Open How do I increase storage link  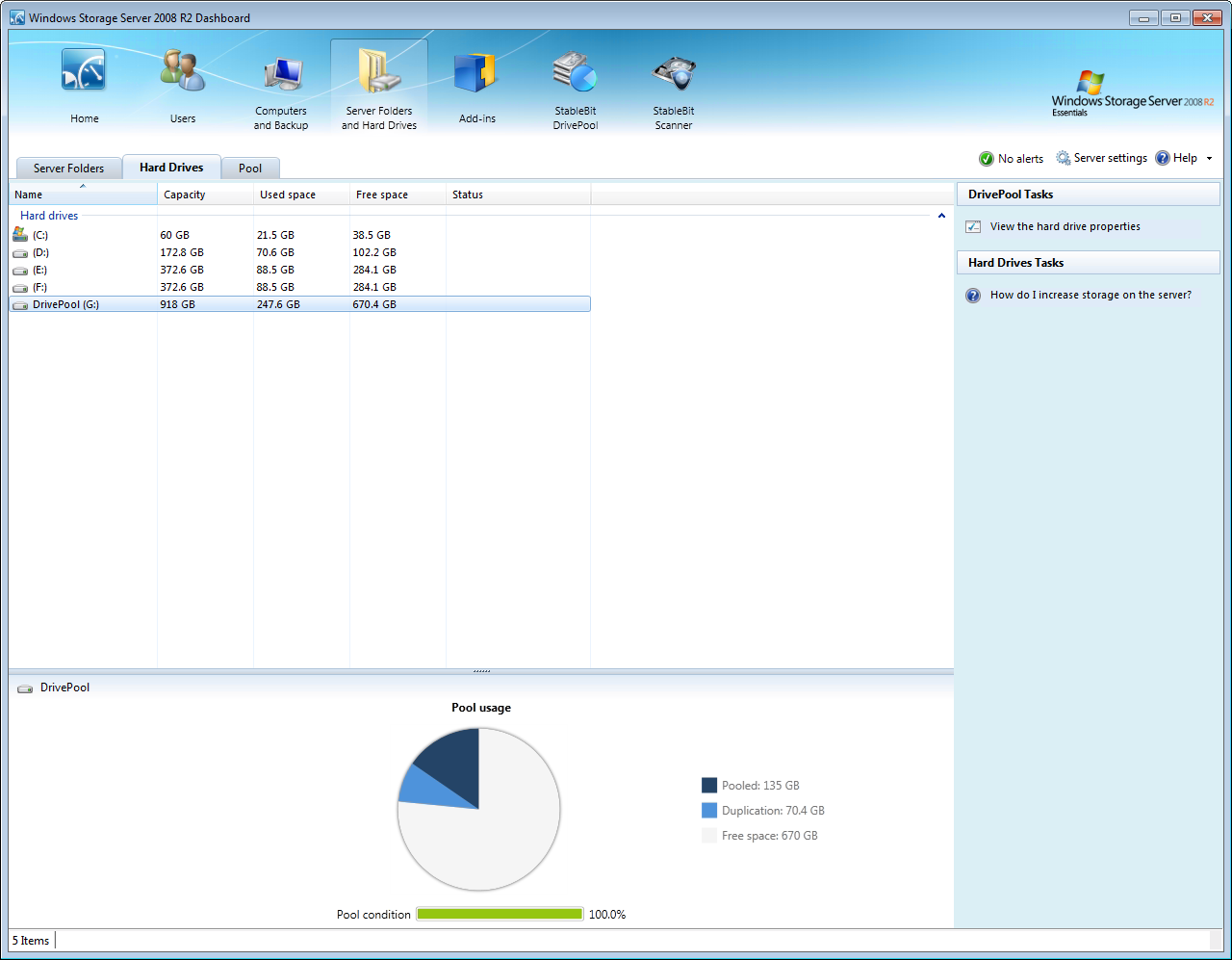[1091, 295]
